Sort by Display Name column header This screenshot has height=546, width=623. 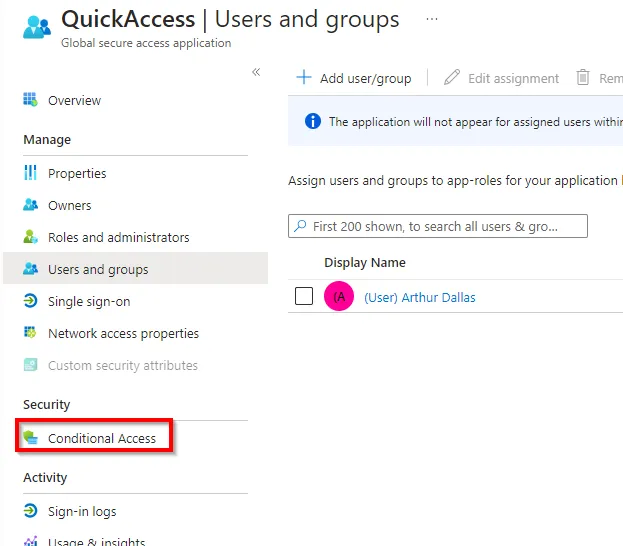[365, 262]
